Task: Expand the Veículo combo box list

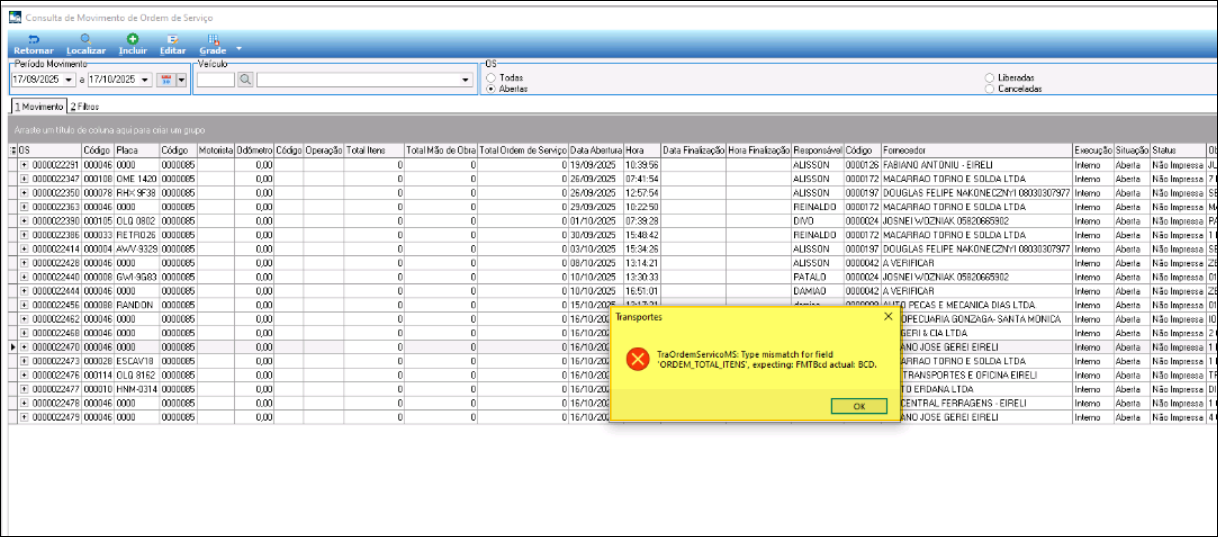Action: click(x=466, y=80)
